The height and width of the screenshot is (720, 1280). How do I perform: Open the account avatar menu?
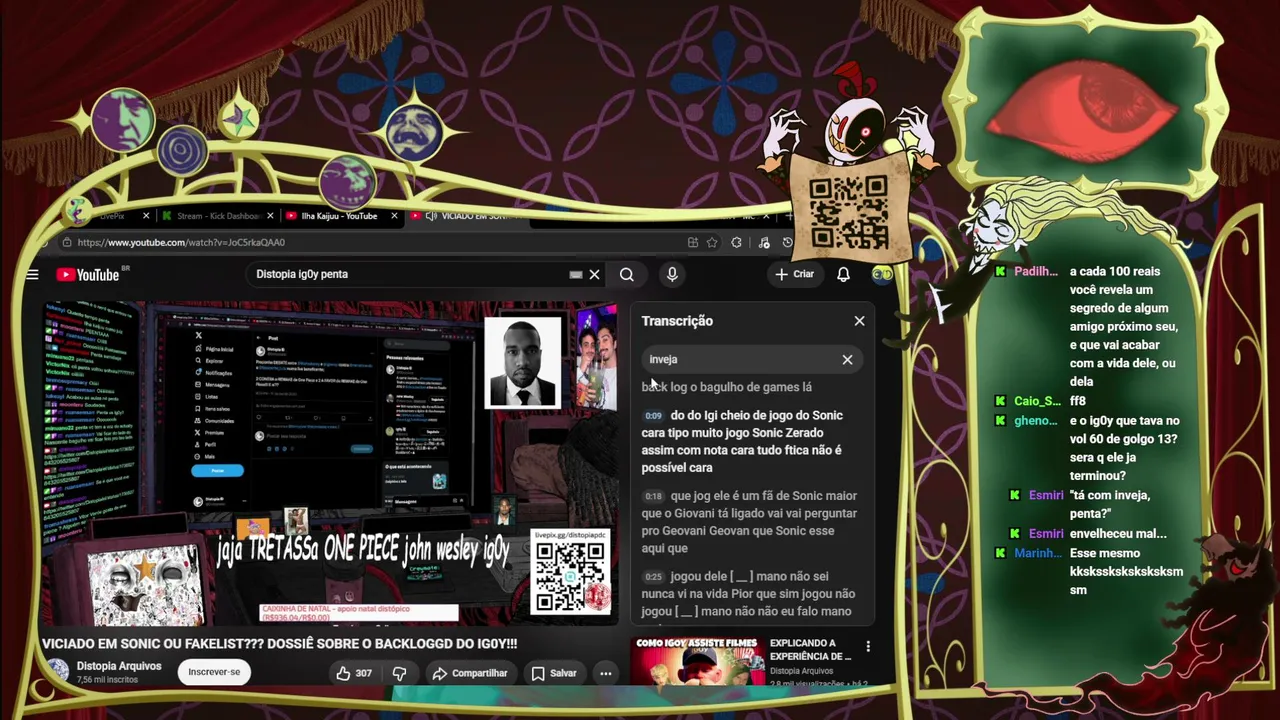click(881, 274)
